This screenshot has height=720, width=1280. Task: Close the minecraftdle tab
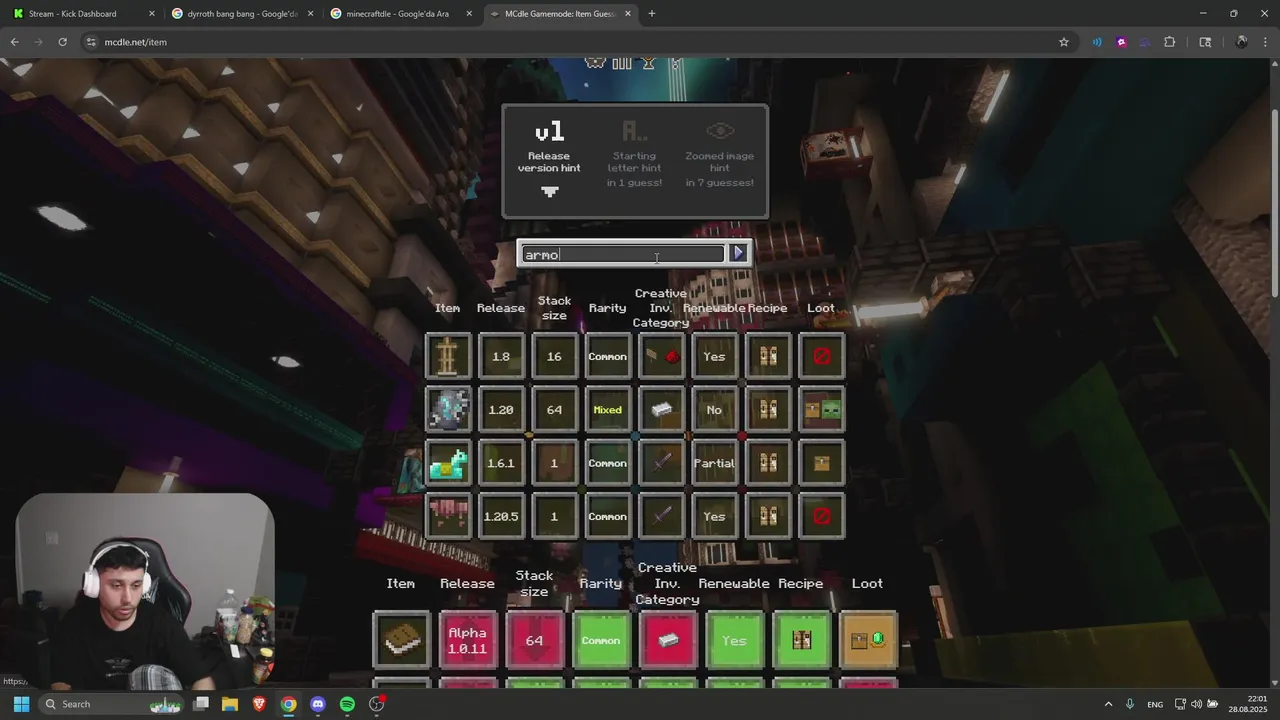coord(469,14)
